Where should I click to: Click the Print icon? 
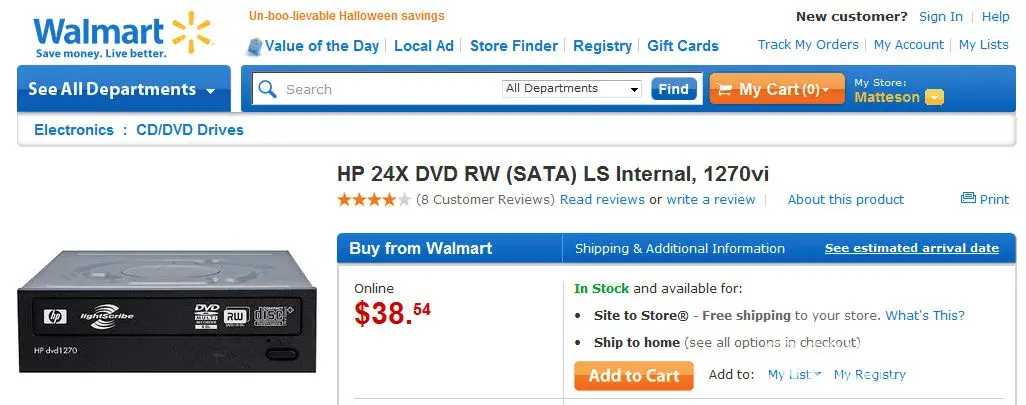(x=967, y=199)
